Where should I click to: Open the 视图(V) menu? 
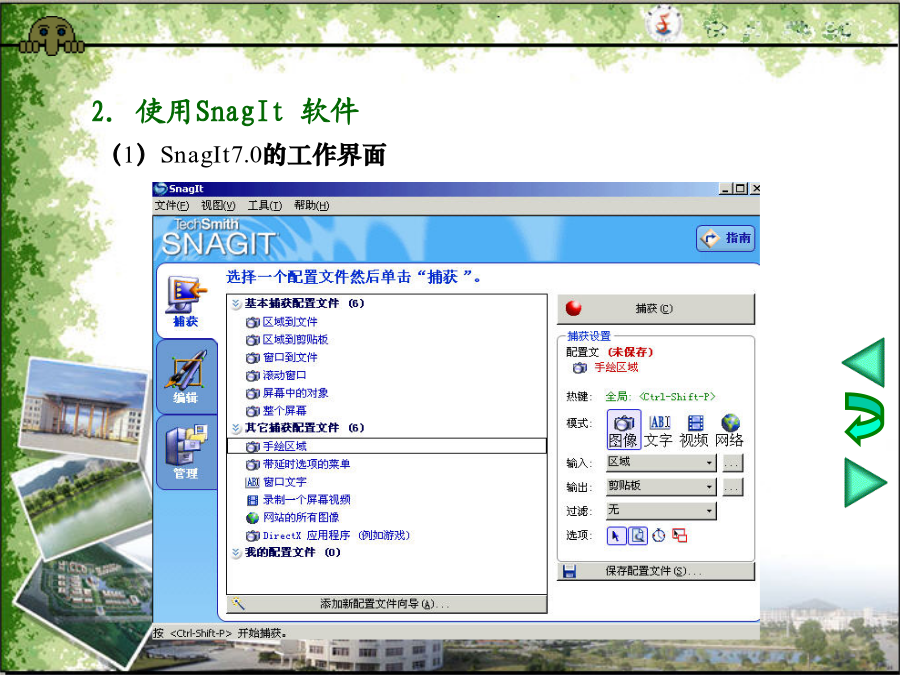[x=218, y=205]
